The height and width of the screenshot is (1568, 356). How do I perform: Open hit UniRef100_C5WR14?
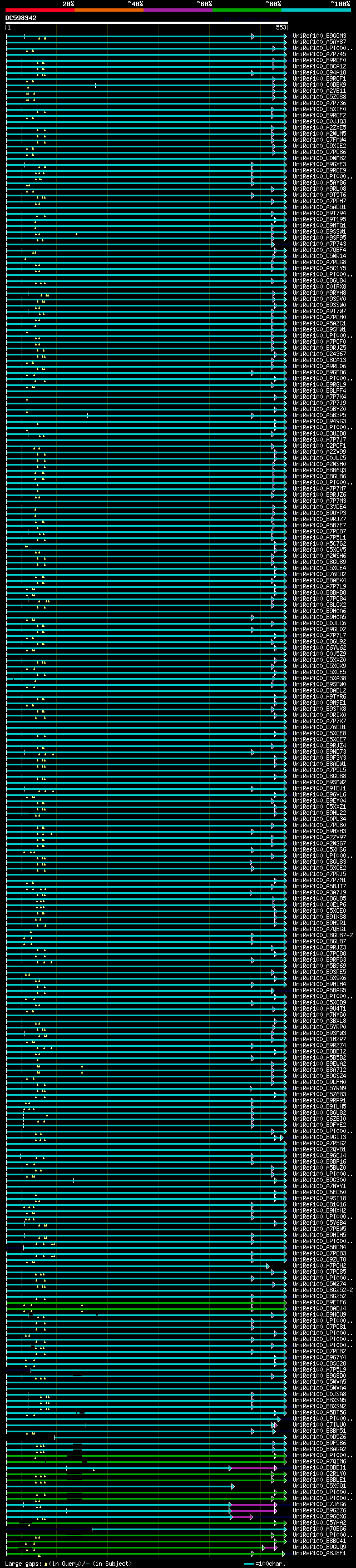click(x=319, y=256)
